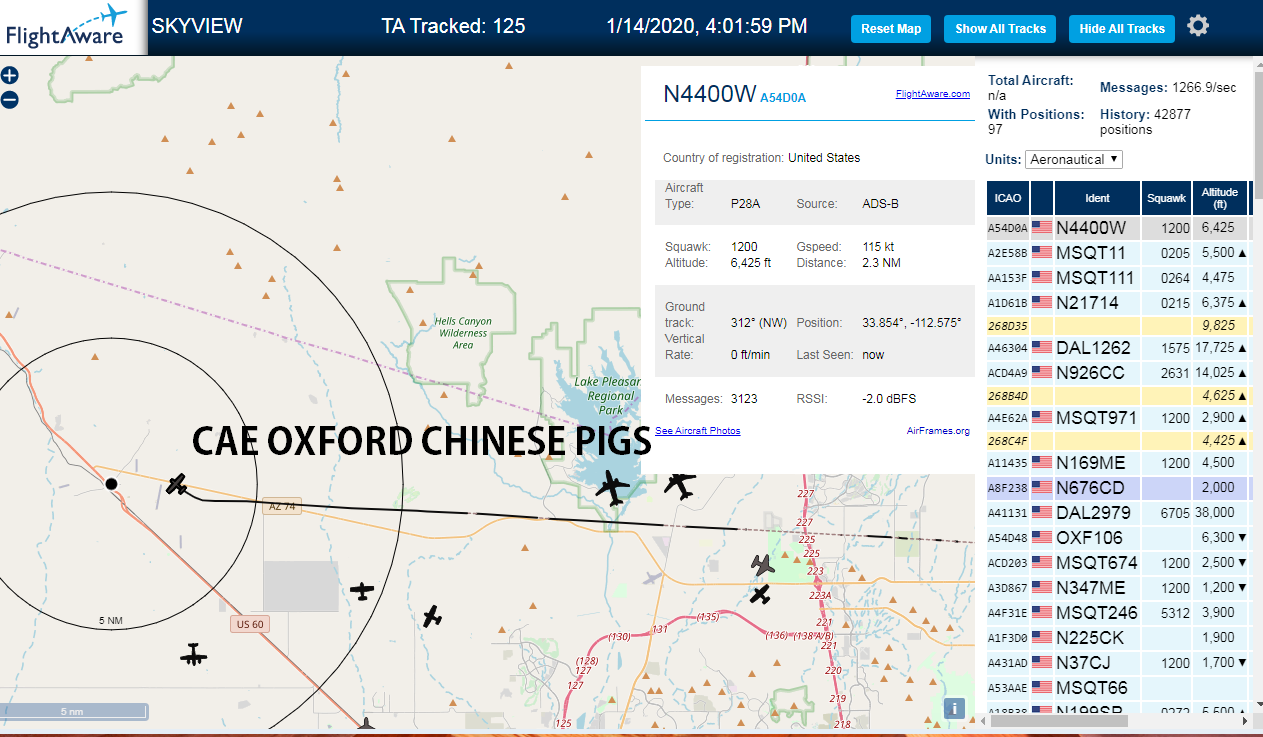Select the black aircraft beside the 223A label
This screenshot has height=737, width=1263.
[x=761, y=595]
